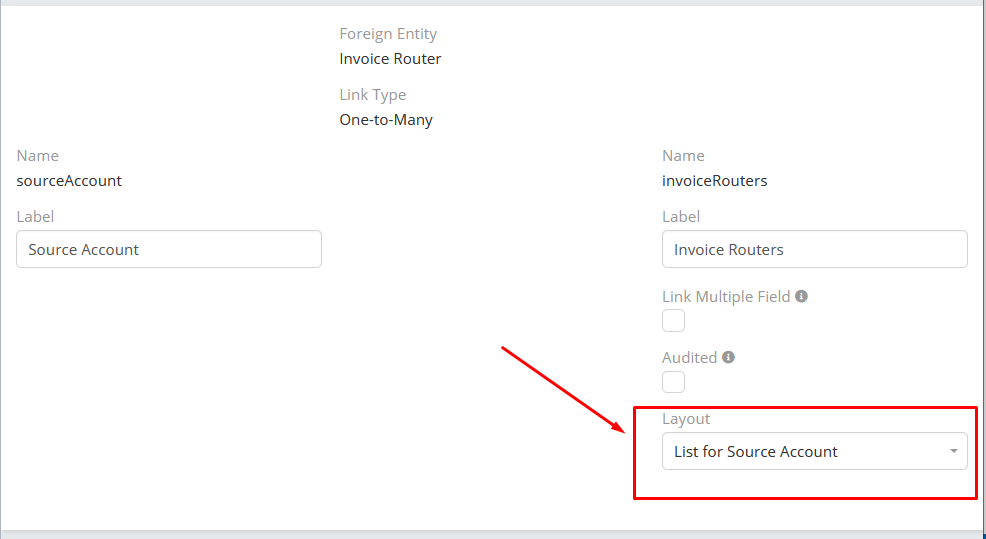Click the Name caption above sourceAccount
This screenshot has width=986, height=539.
tap(37, 156)
